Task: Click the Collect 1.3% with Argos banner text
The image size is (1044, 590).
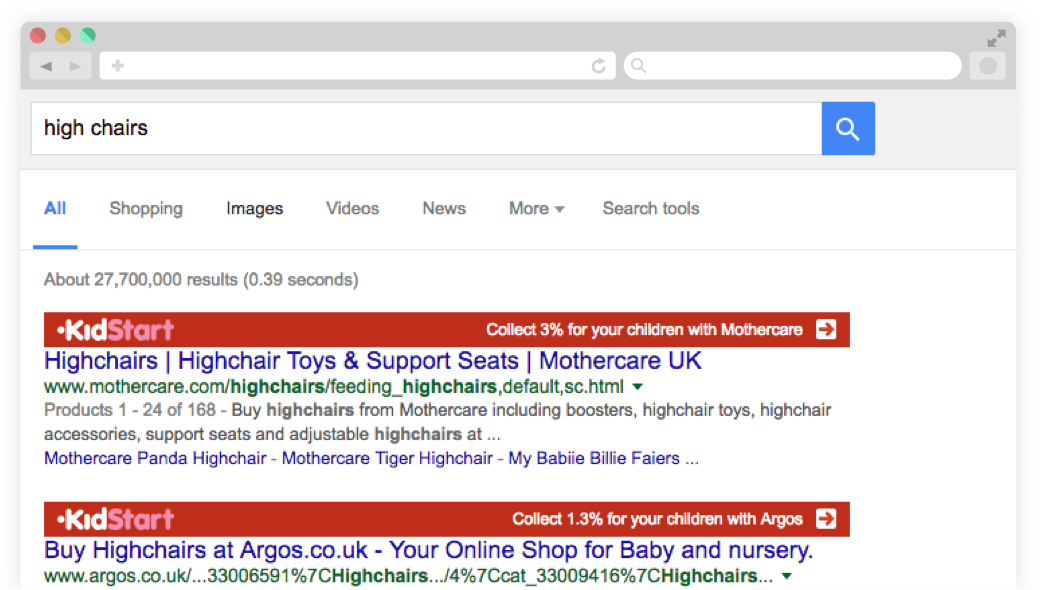Action: point(657,519)
